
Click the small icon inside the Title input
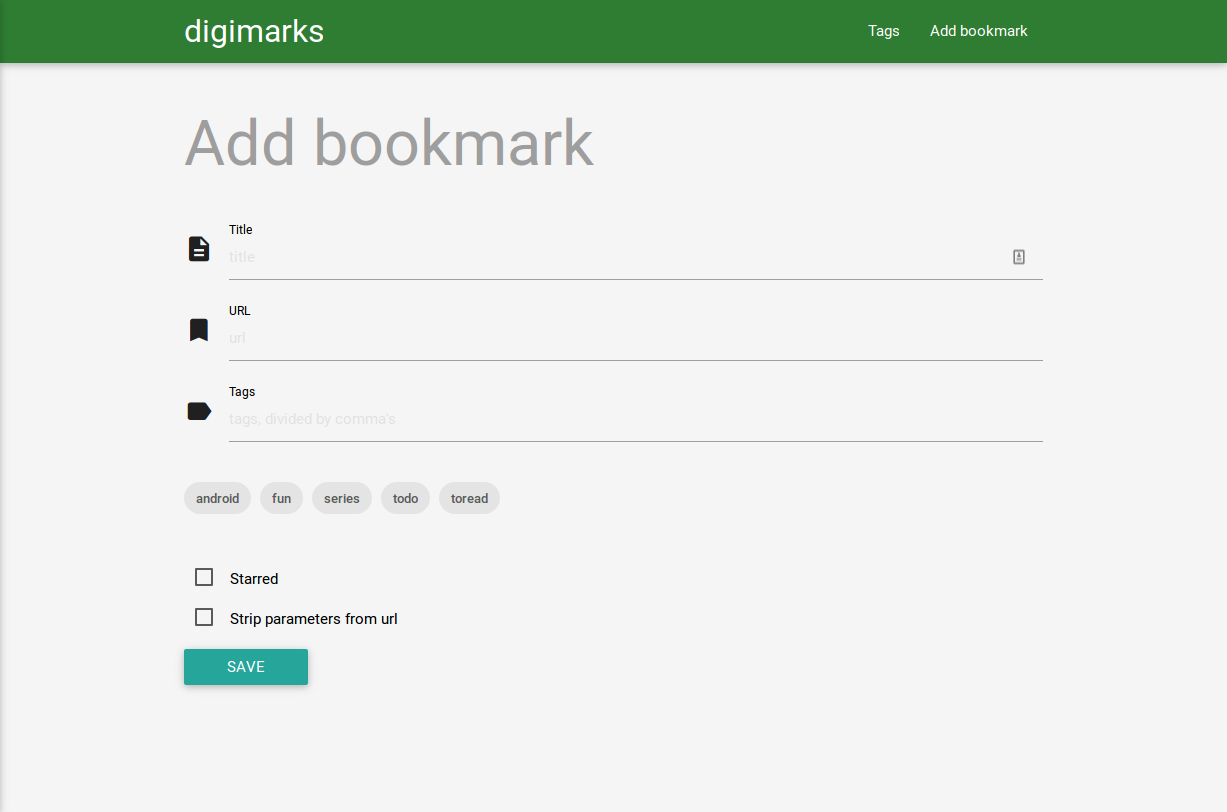[x=1018, y=257]
